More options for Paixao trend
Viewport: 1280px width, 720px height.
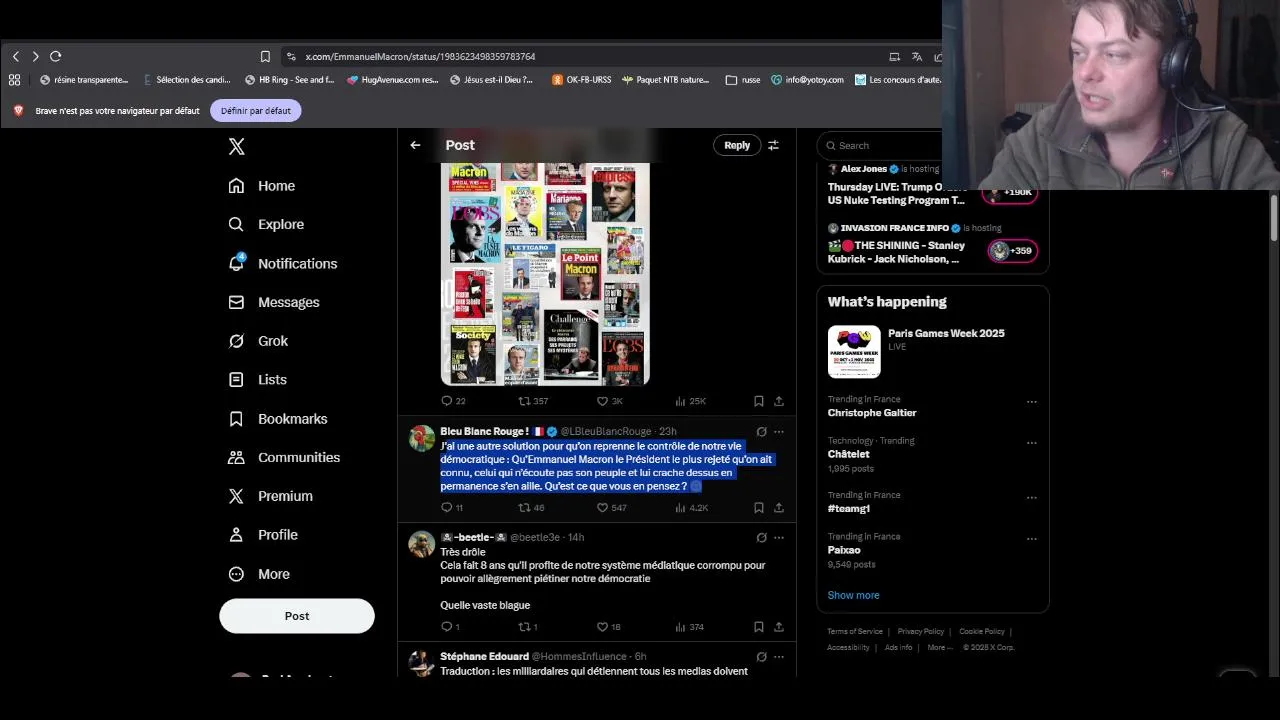(x=1031, y=539)
